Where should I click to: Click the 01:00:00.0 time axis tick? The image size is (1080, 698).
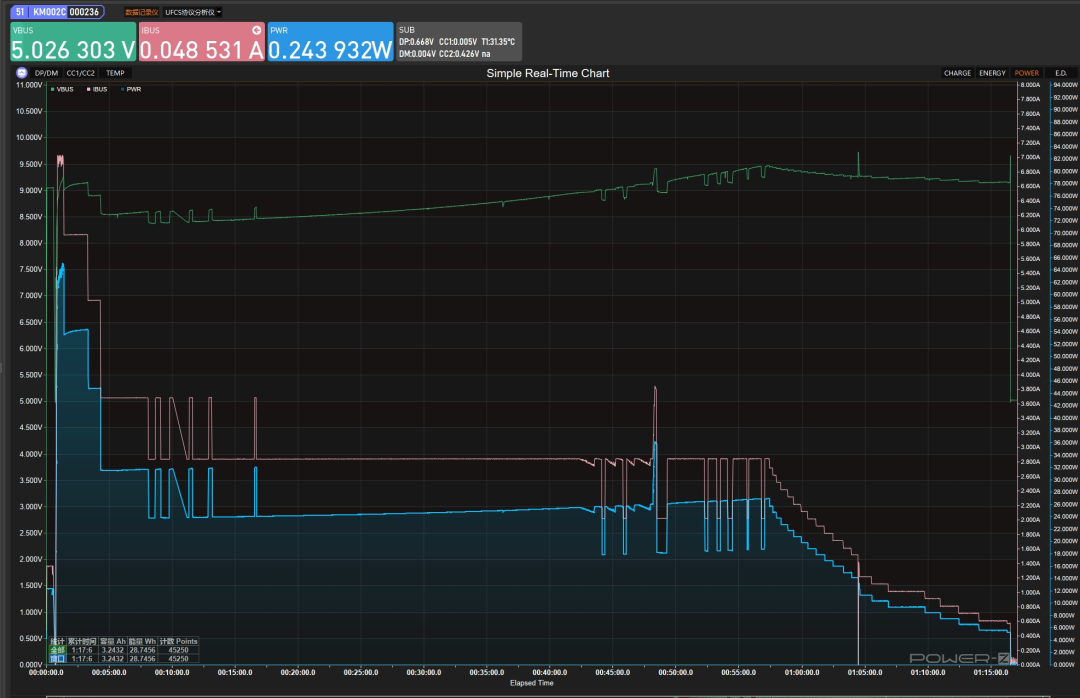click(x=802, y=673)
